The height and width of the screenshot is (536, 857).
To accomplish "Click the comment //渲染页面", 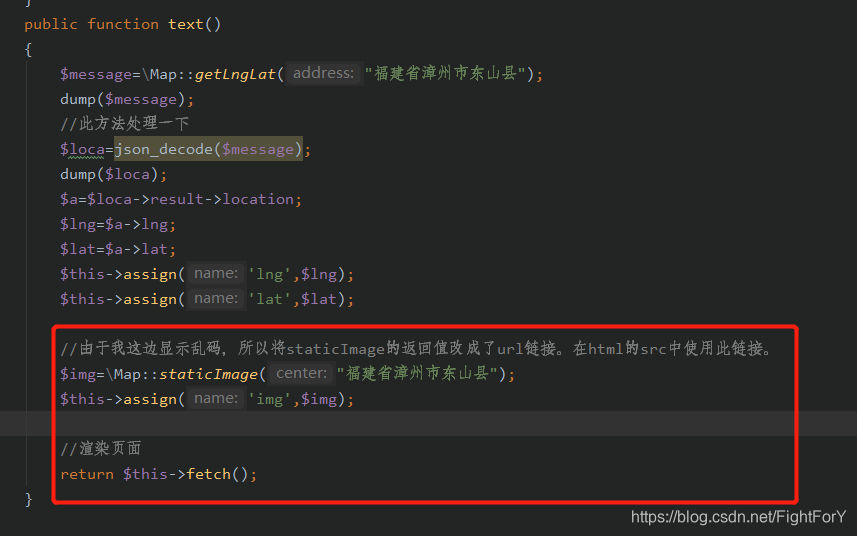I will (101, 449).
